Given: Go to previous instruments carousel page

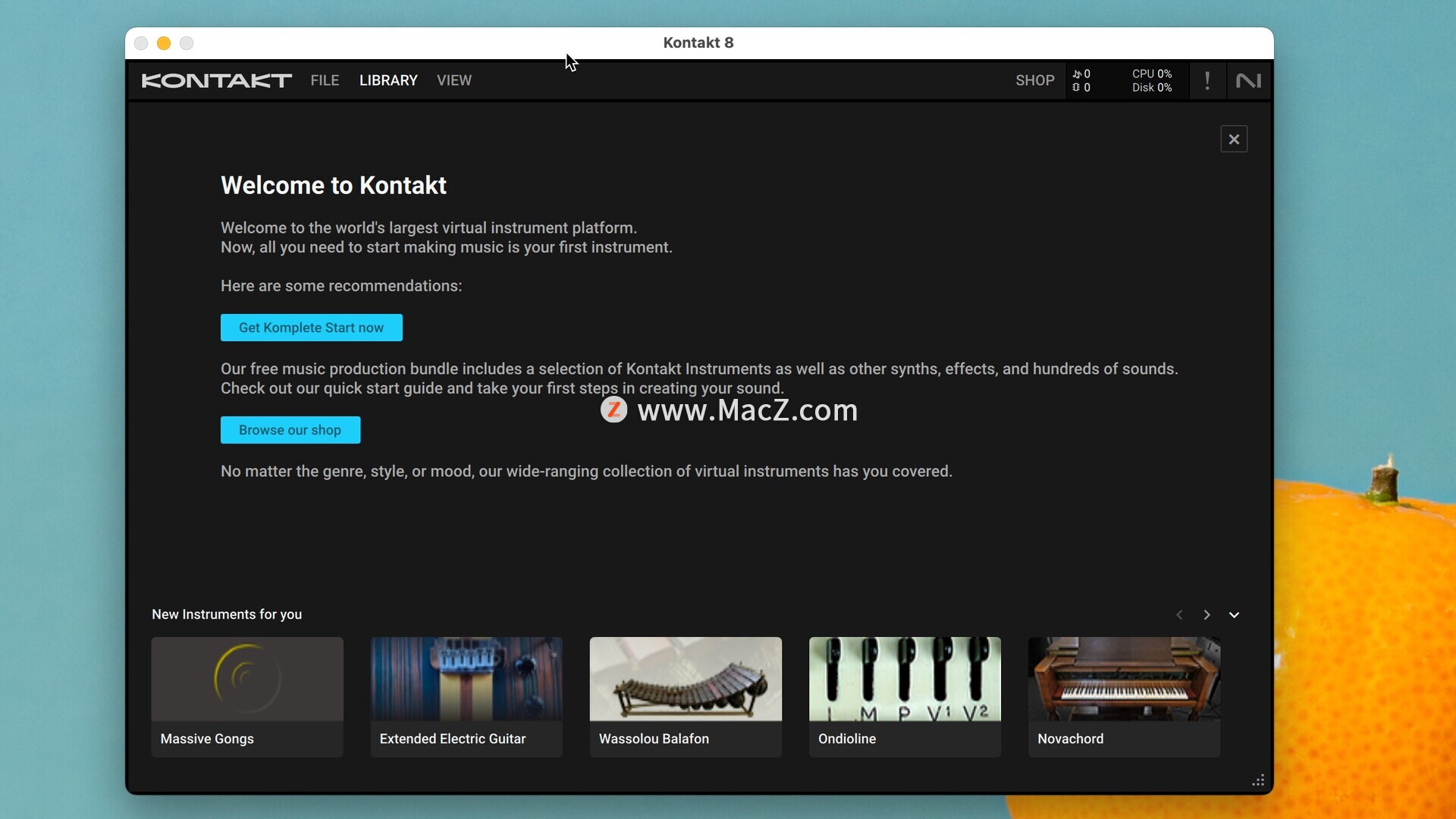Looking at the screenshot, I should tap(1179, 615).
